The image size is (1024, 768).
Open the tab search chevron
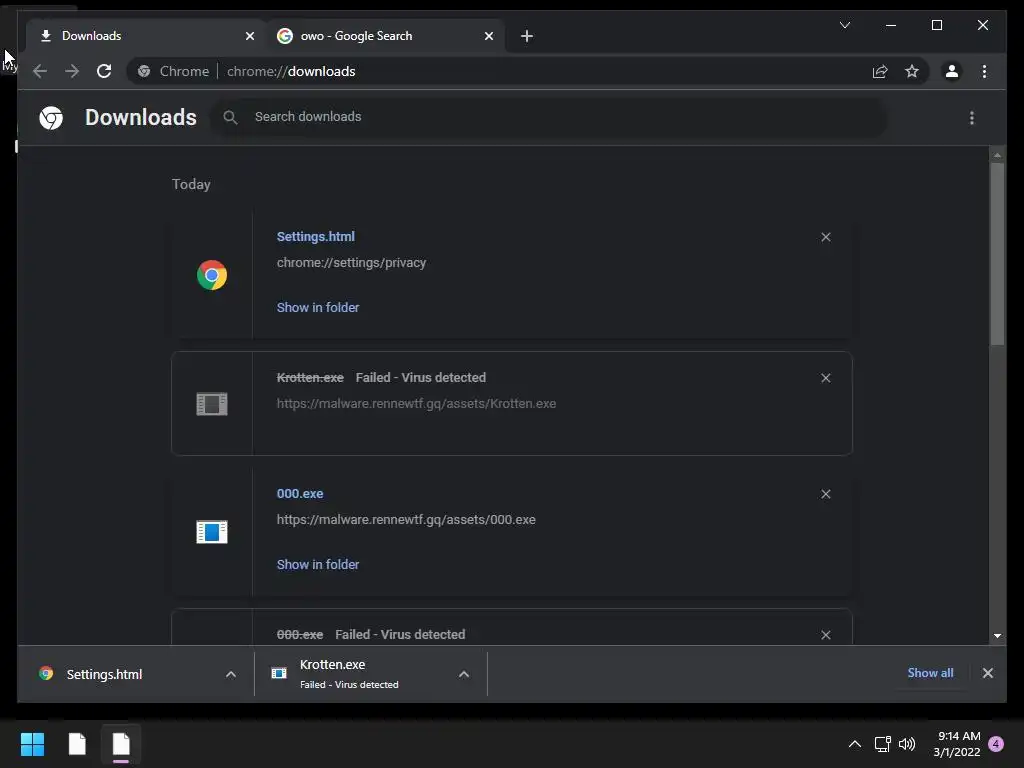[x=844, y=25]
